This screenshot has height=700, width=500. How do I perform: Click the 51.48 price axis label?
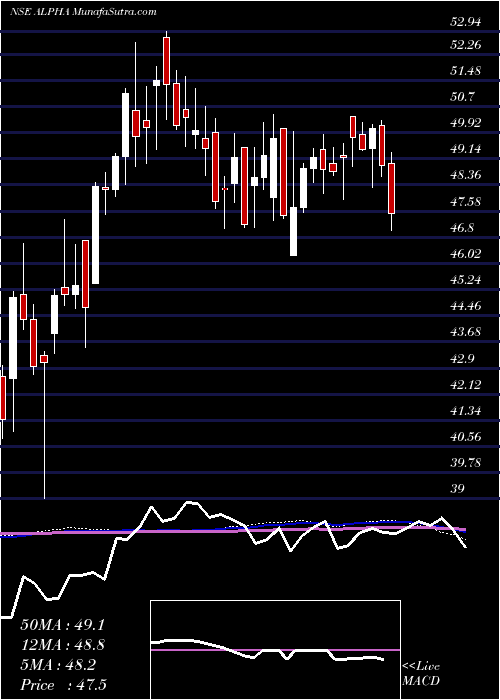(x=465, y=71)
